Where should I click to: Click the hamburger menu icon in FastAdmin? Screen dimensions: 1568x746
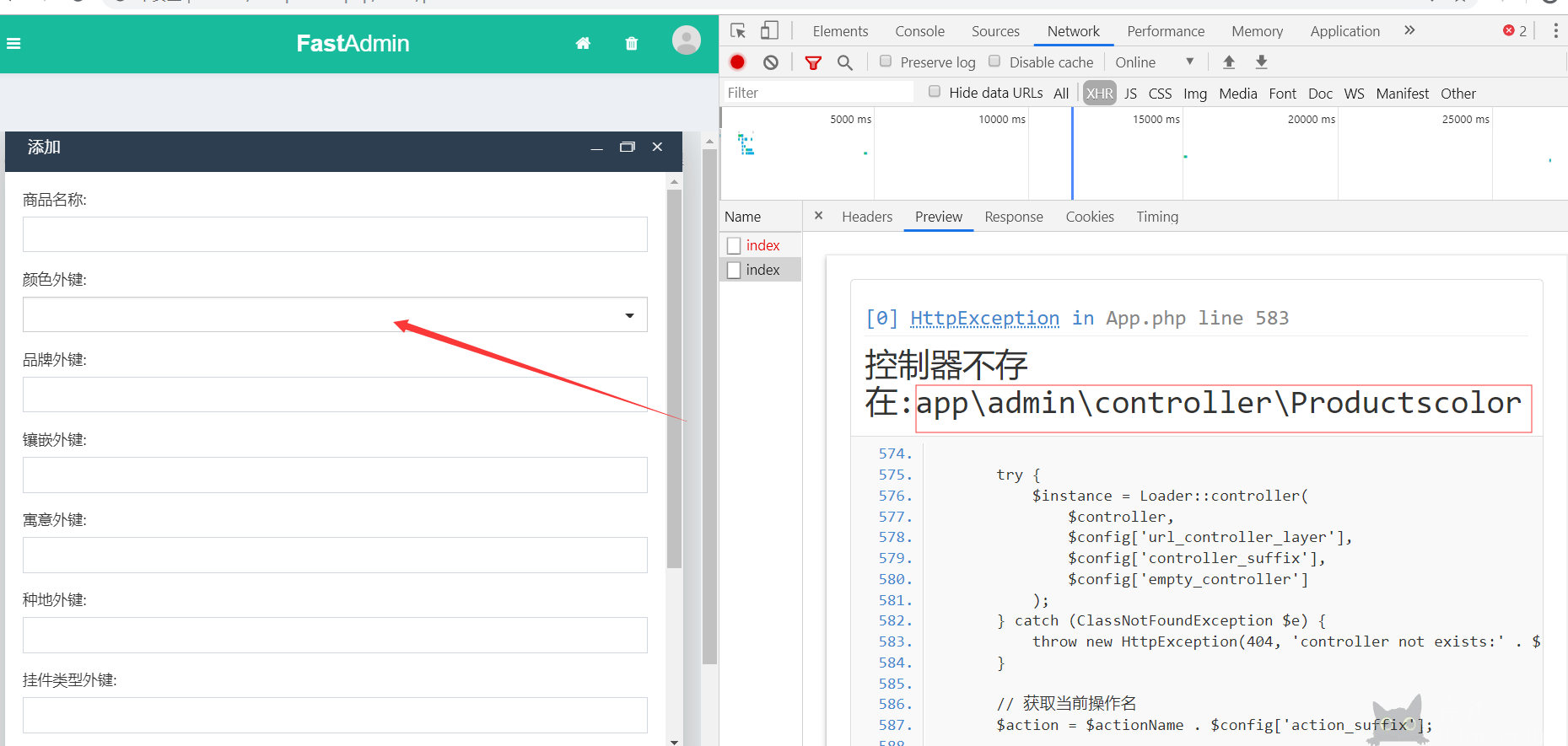[13, 44]
